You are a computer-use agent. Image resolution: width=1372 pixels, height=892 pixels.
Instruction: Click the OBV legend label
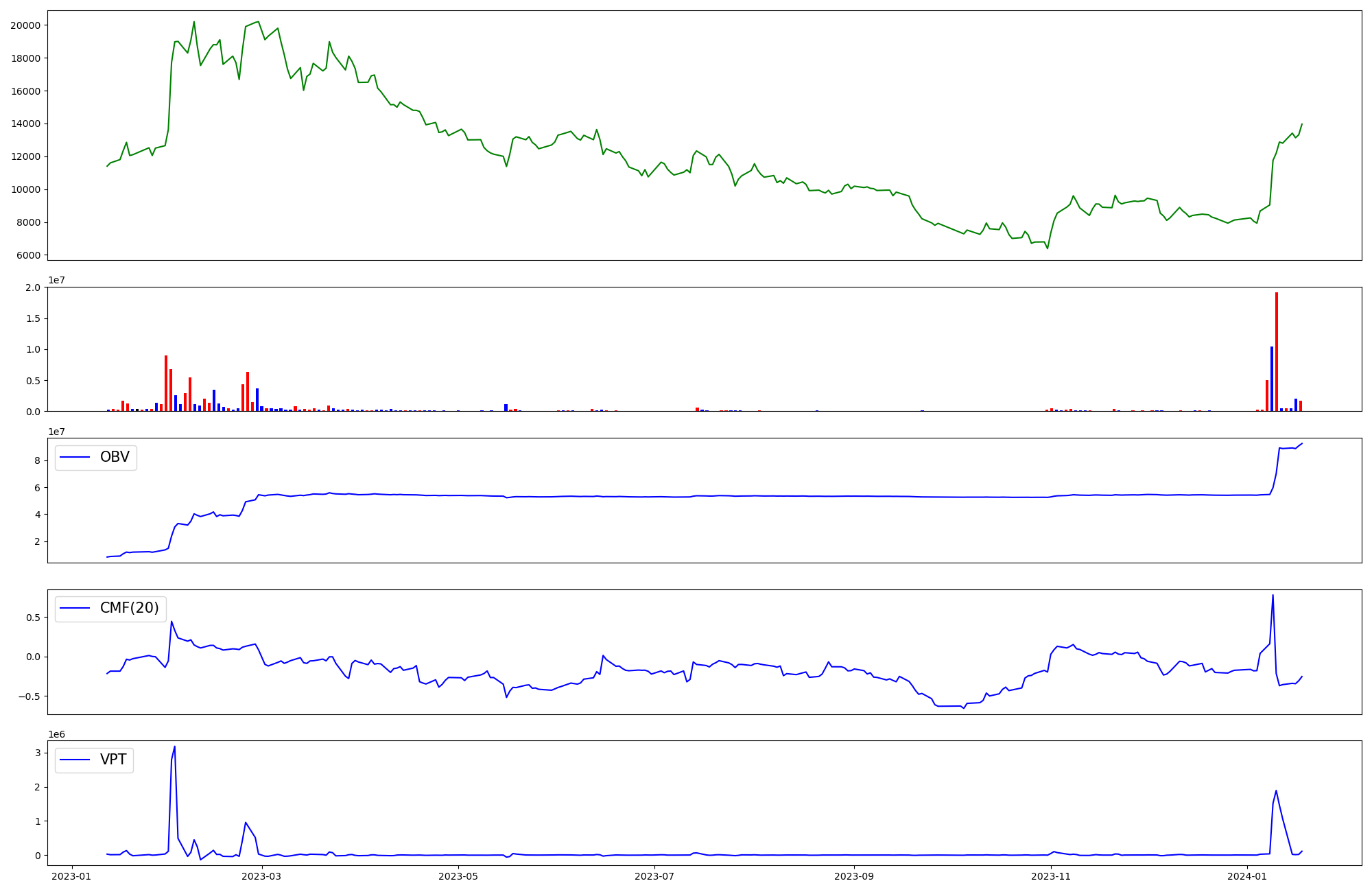(x=115, y=457)
